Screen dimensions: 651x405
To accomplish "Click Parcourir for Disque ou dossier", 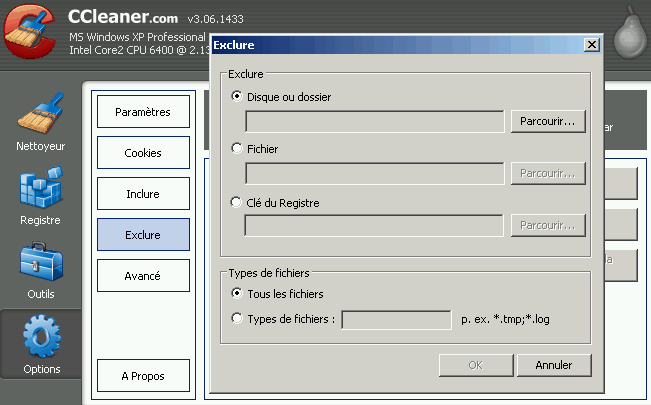I will [x=548, y=121].
